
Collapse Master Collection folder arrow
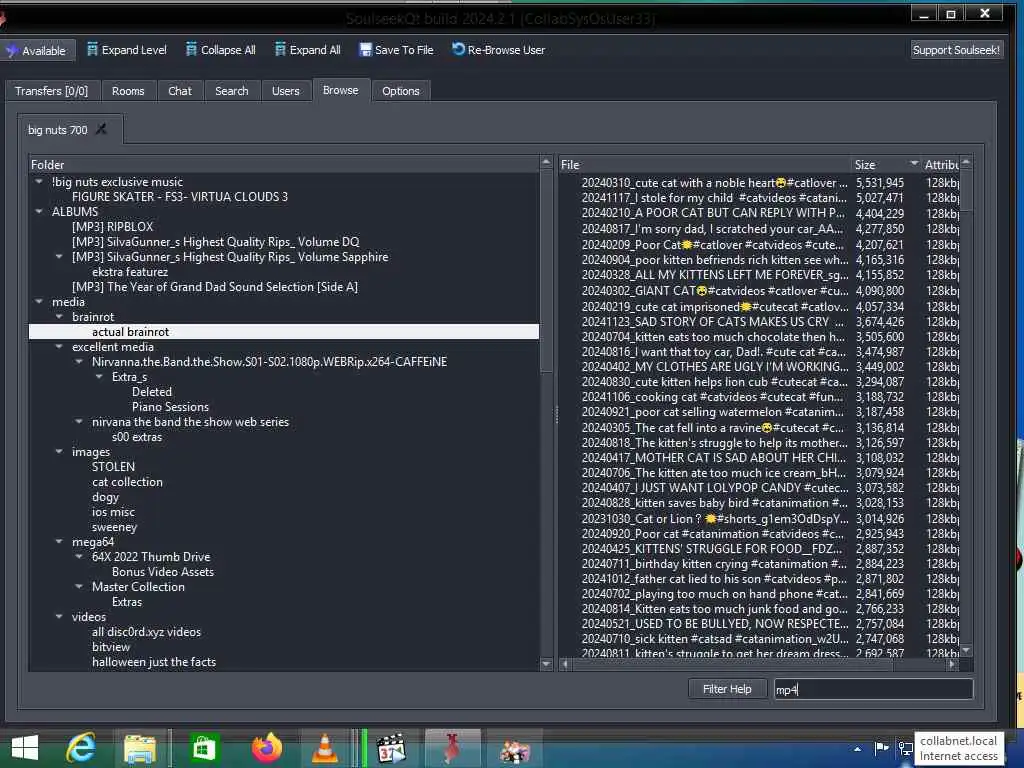pyautogui.click(x=79, y=586)
